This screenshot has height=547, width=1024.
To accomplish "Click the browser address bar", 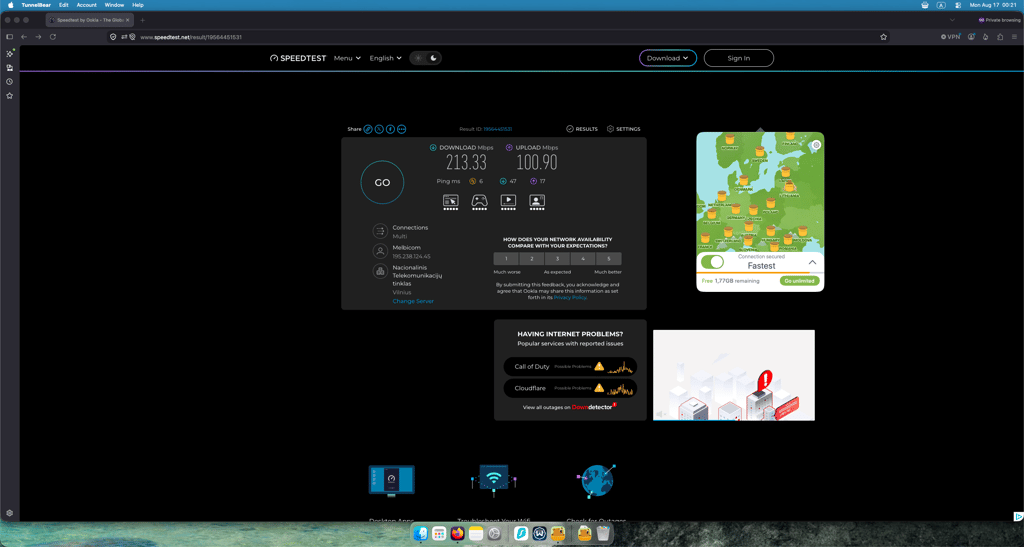I will click(x=496, y=37).
